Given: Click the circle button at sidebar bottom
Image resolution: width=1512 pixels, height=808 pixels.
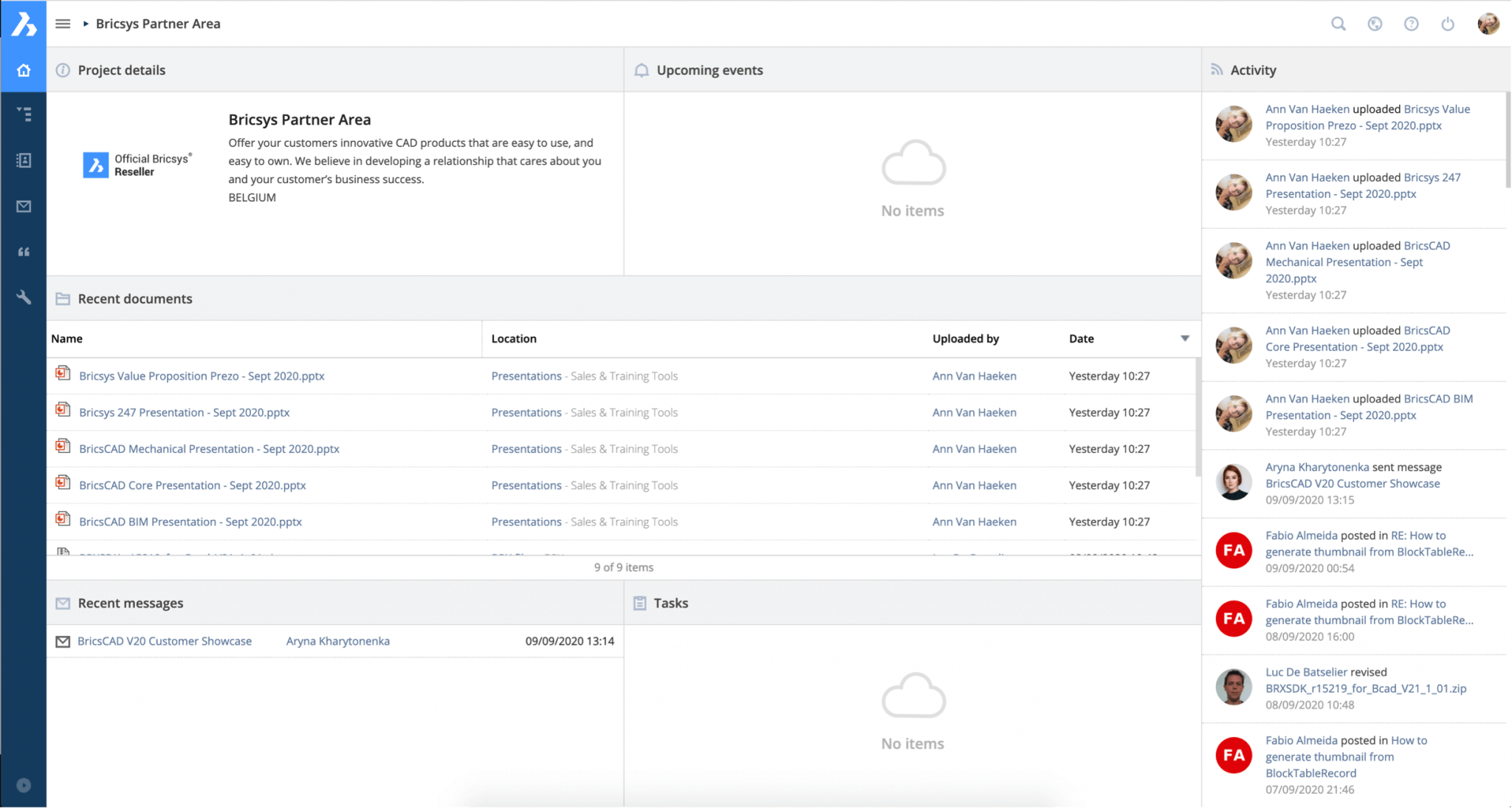Looking at the screenshot, I should [24, 785].
